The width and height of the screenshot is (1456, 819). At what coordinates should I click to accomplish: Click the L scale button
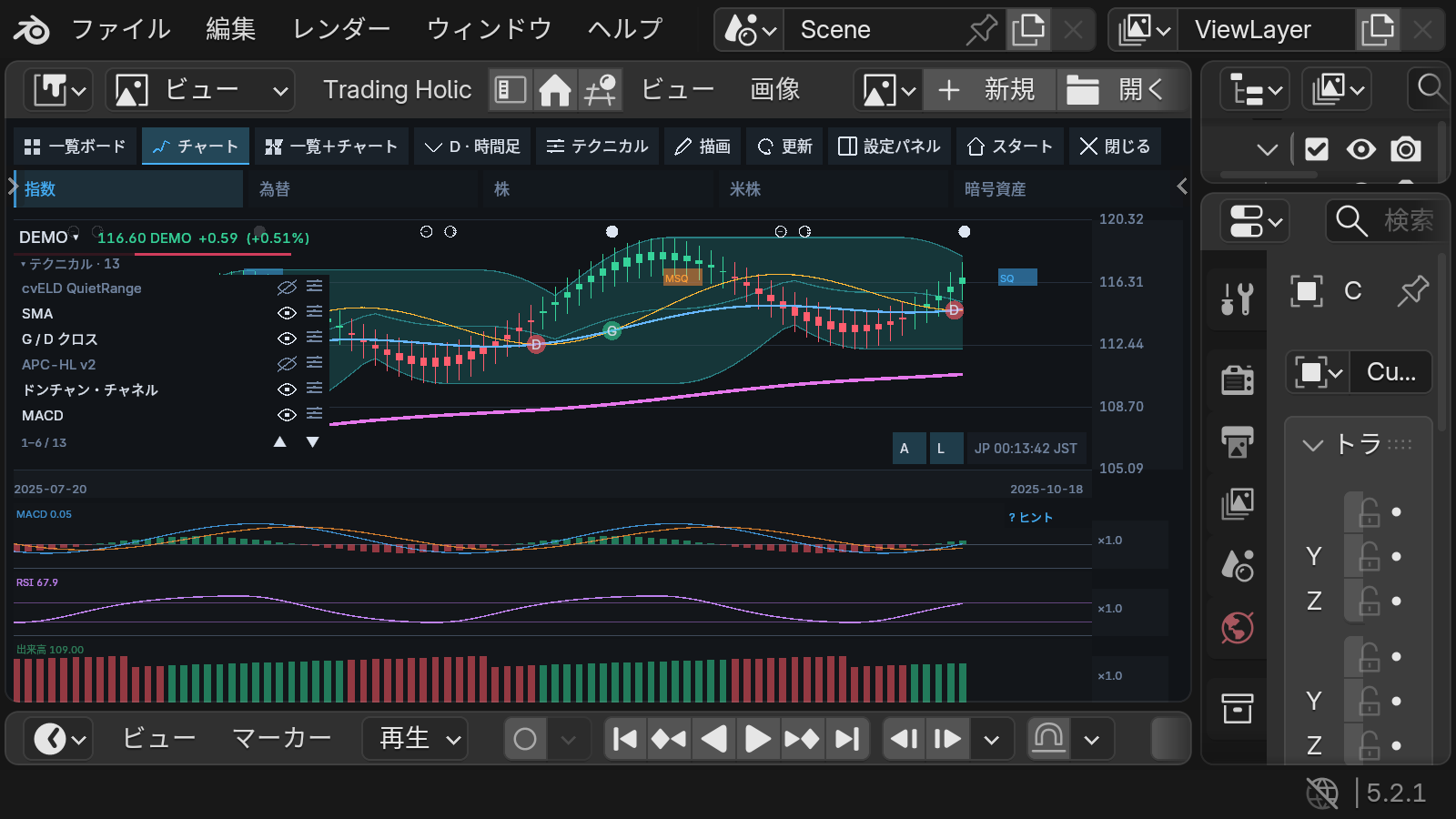[945, 448]
